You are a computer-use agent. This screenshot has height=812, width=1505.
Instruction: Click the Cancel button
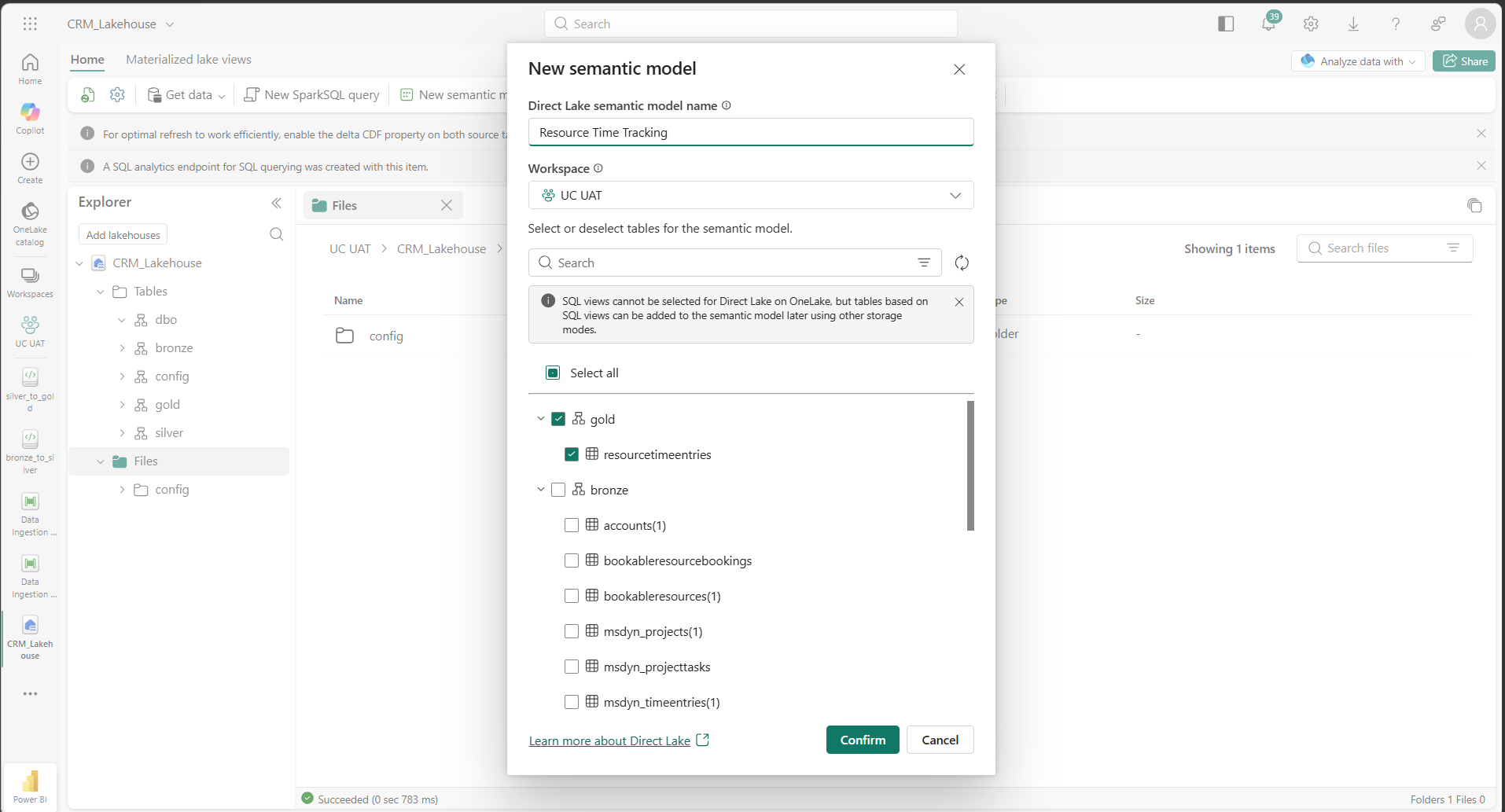click(x=940, y=740)
